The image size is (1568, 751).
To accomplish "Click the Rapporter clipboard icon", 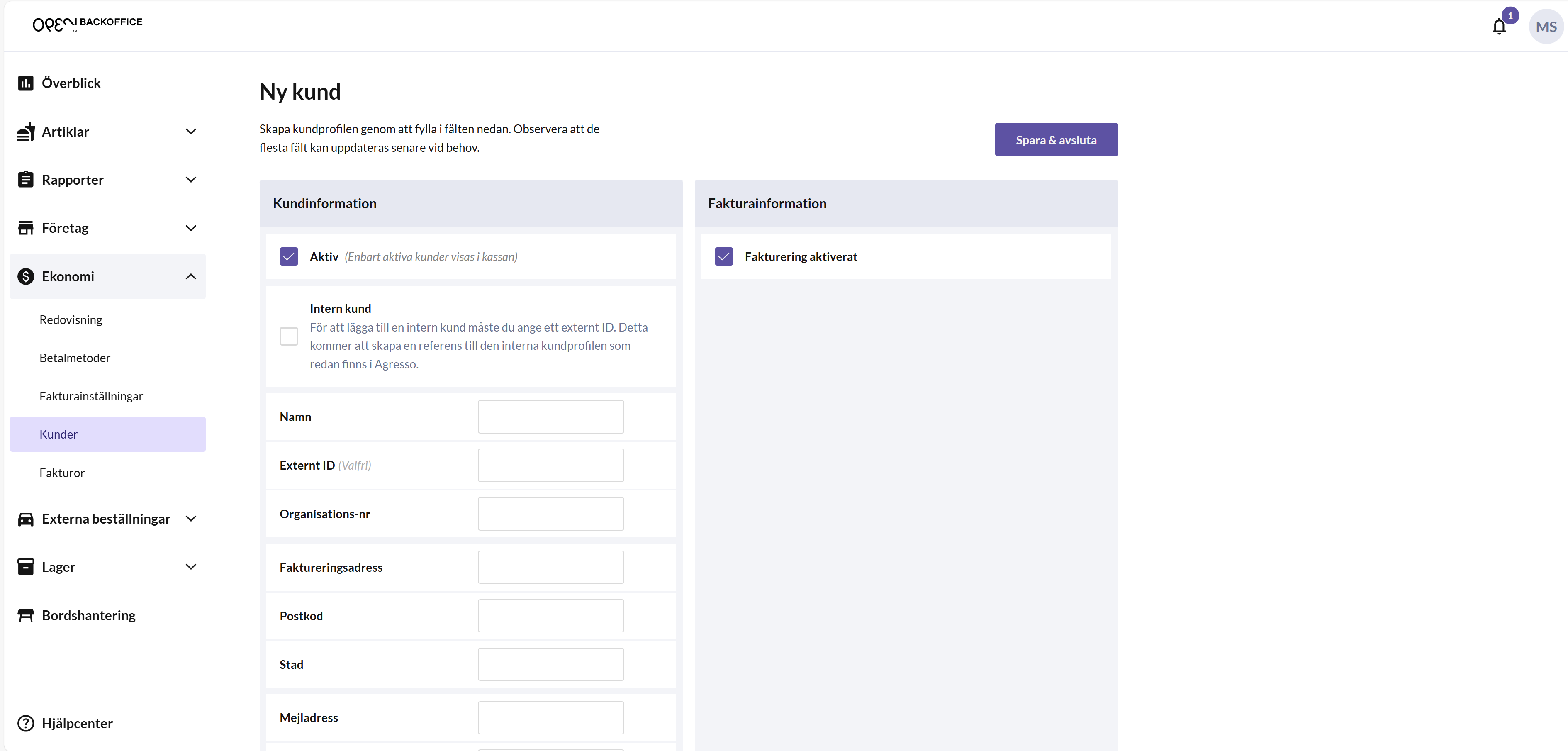I will (26, 180).
